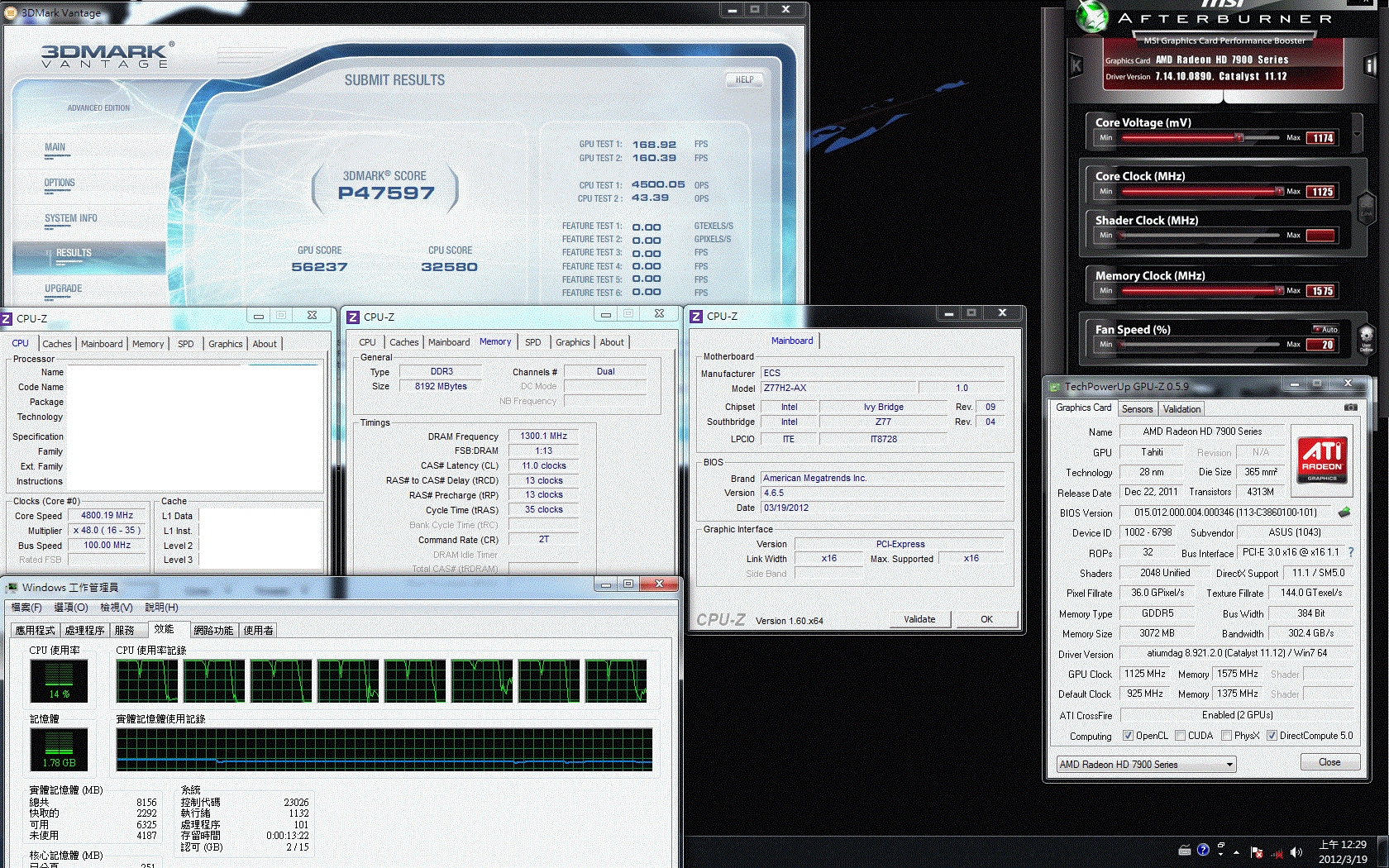Image resolution: width=1389 pixels, height=868 pixels.
Task: Click the volume speaker tray icon
Action: click(x=1296, y=852)
